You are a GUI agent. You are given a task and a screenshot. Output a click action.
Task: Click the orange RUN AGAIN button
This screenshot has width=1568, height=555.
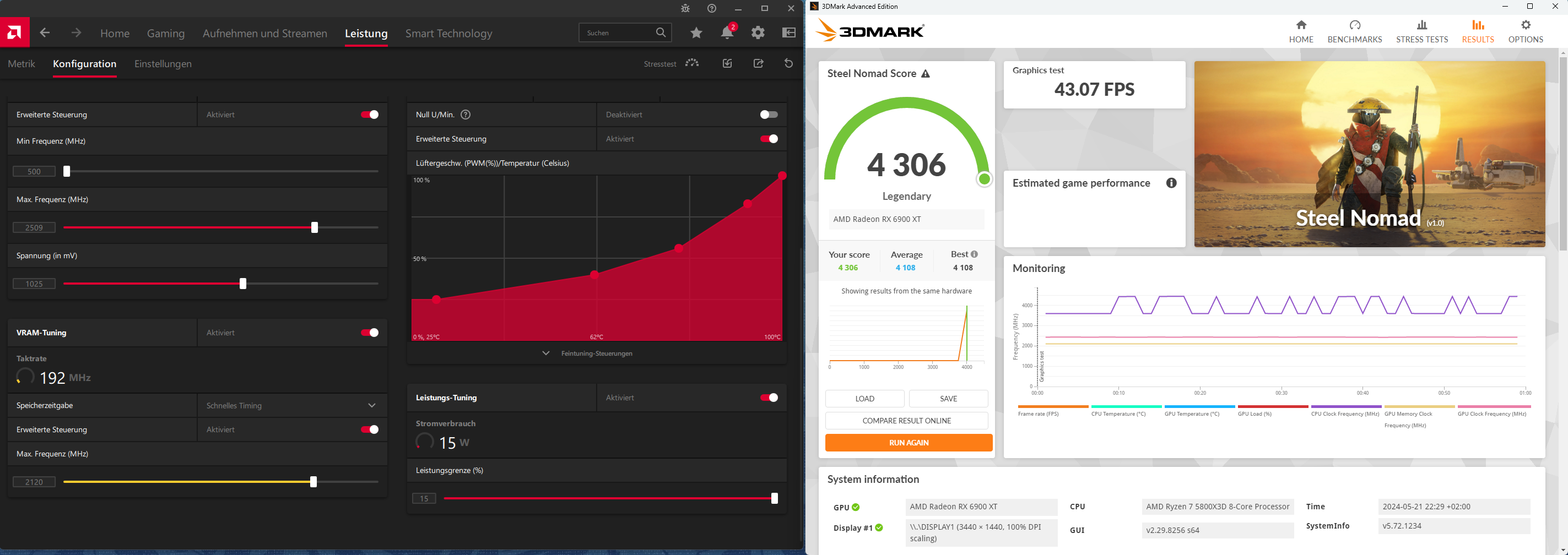point(909,443)
